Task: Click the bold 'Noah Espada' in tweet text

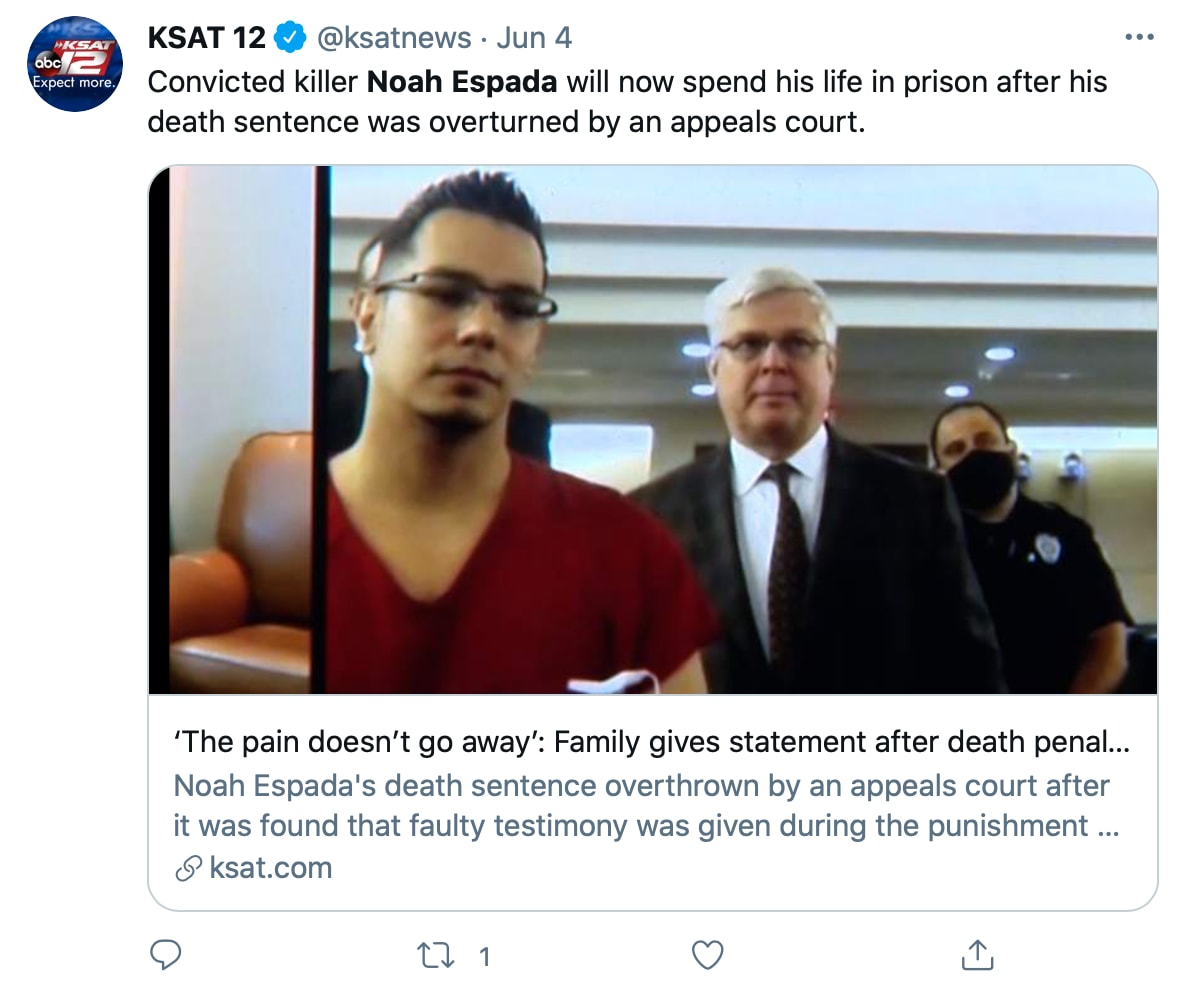Action: click(x=462, y=81)
